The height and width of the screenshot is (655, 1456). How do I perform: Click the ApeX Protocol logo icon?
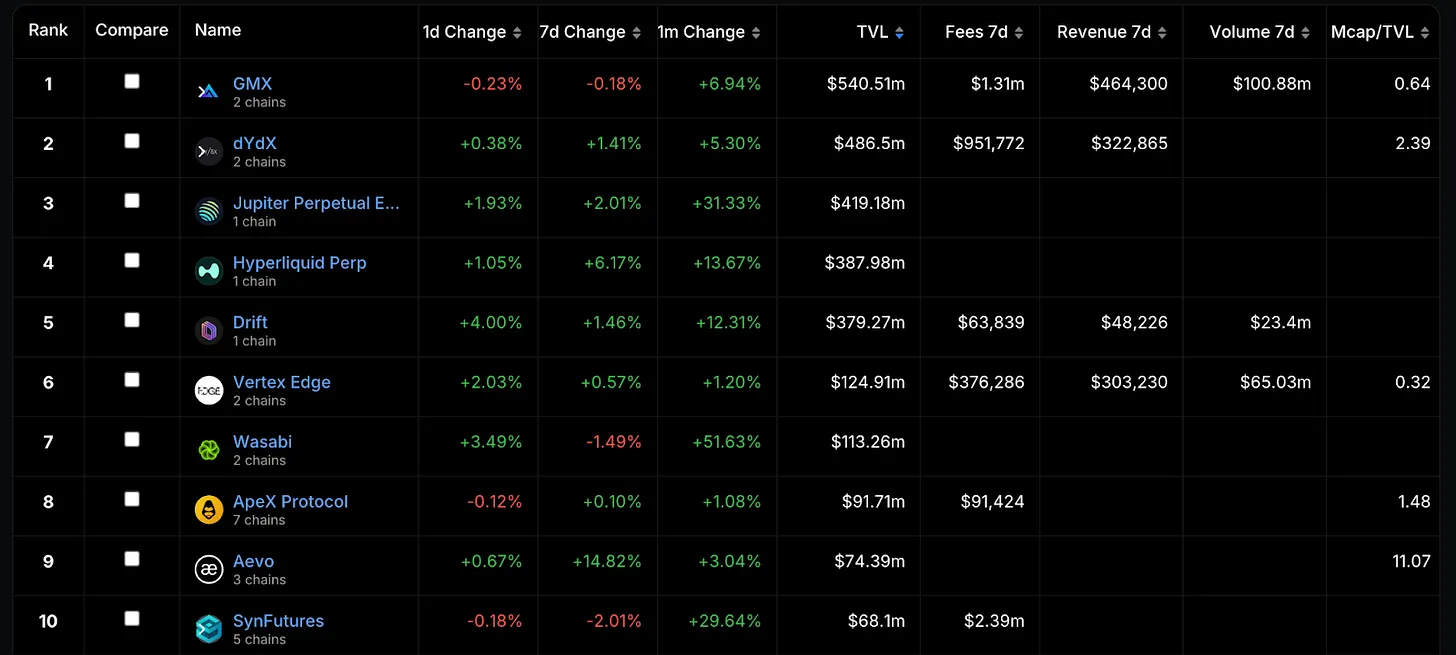(x=208, y=510)
